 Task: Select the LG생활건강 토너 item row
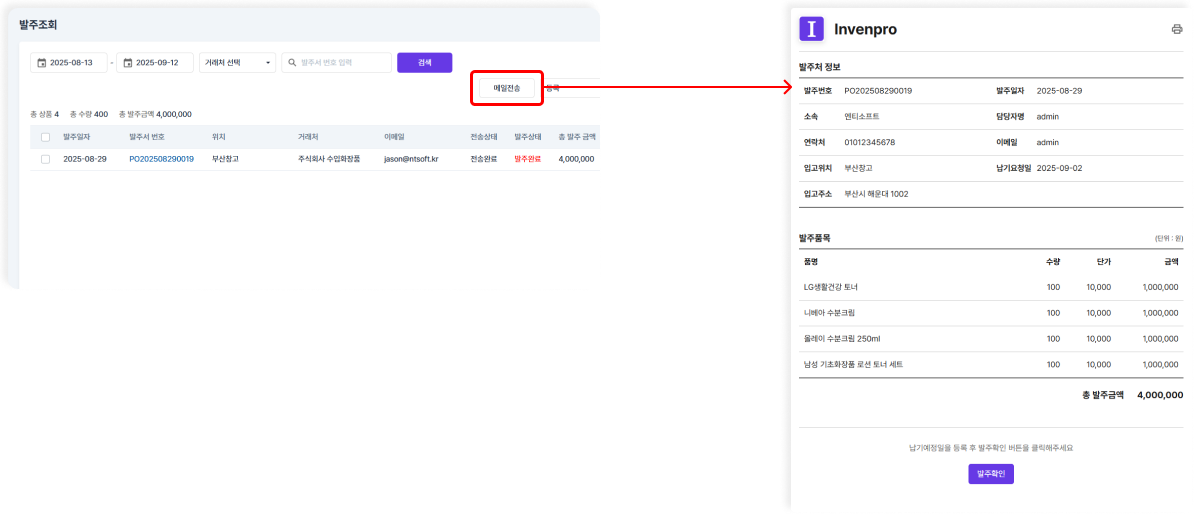click(x=985, y=287)
